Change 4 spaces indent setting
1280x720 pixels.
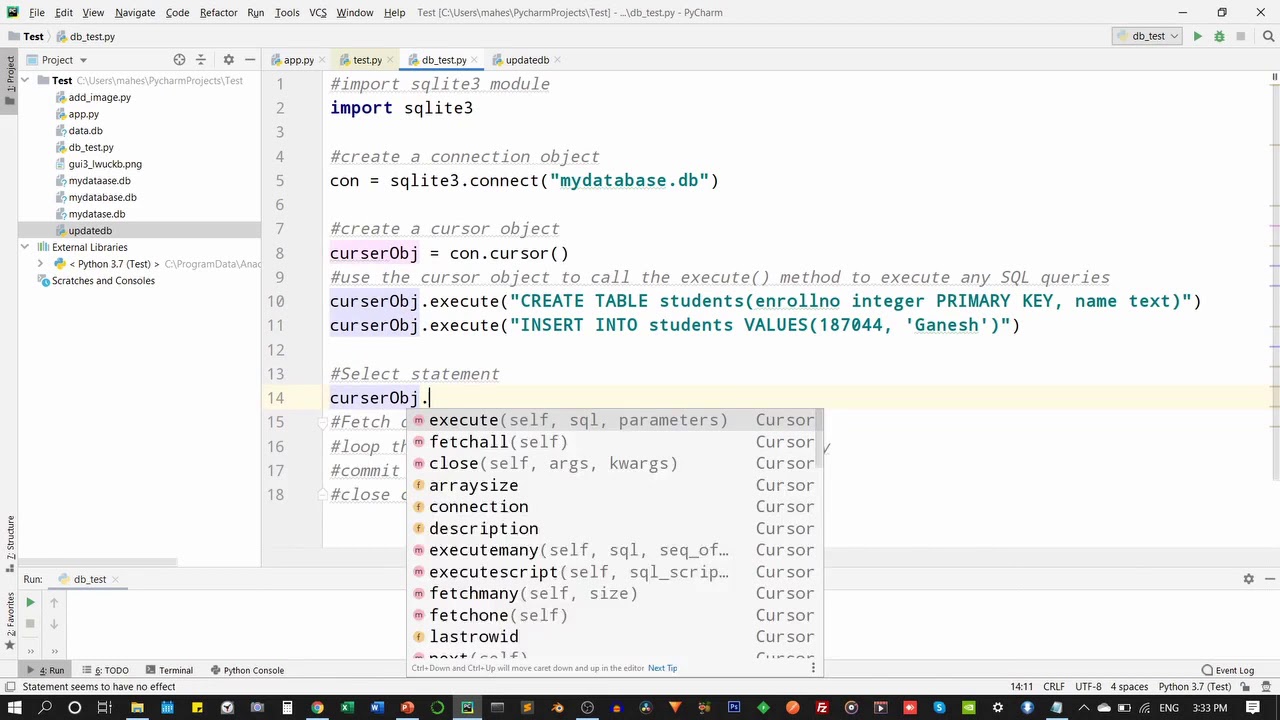point(1129,687)
